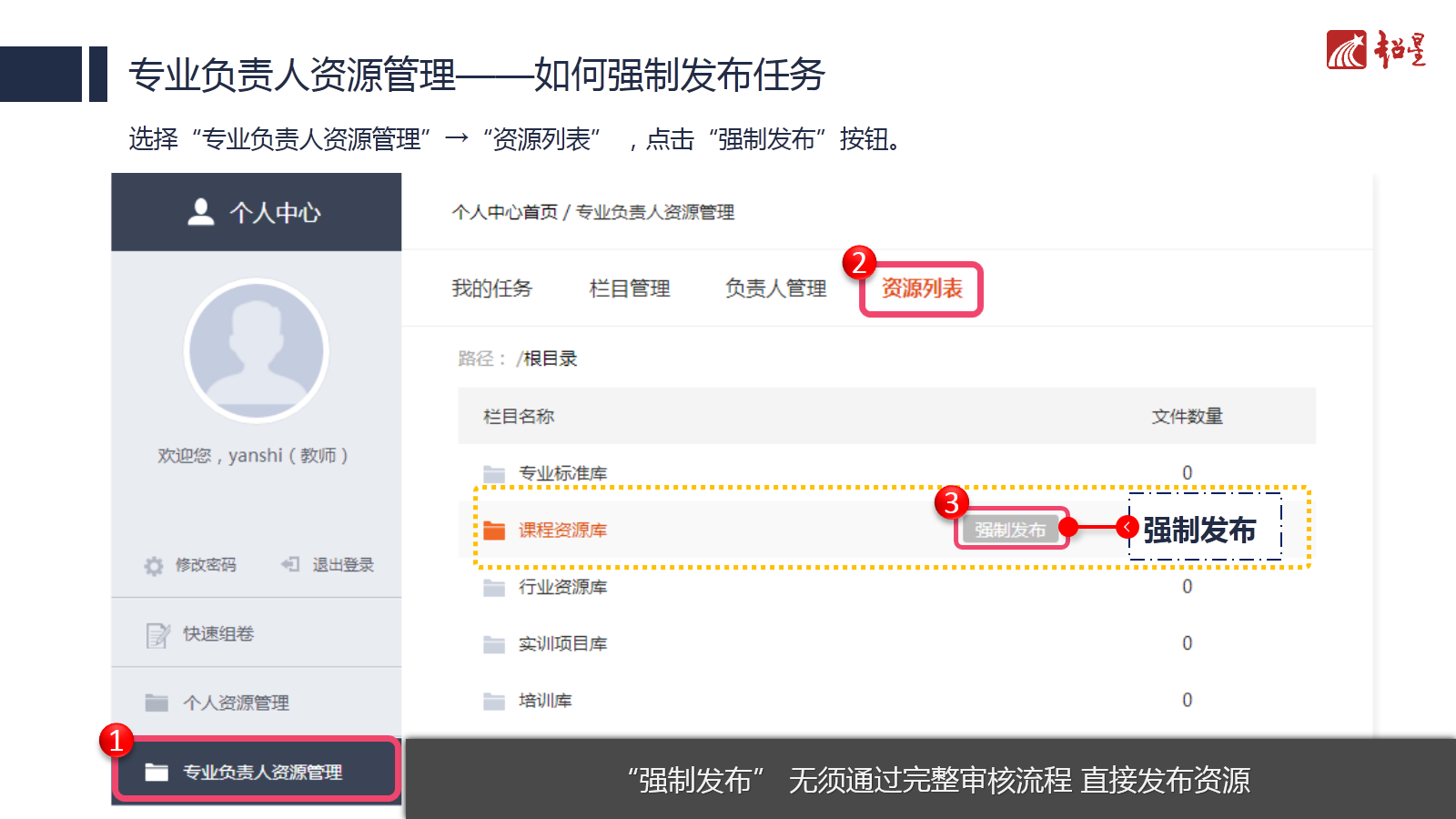Click the folder icon for 行业资源库
Viewport: 1456px width, 819px height.
[494, 587]
